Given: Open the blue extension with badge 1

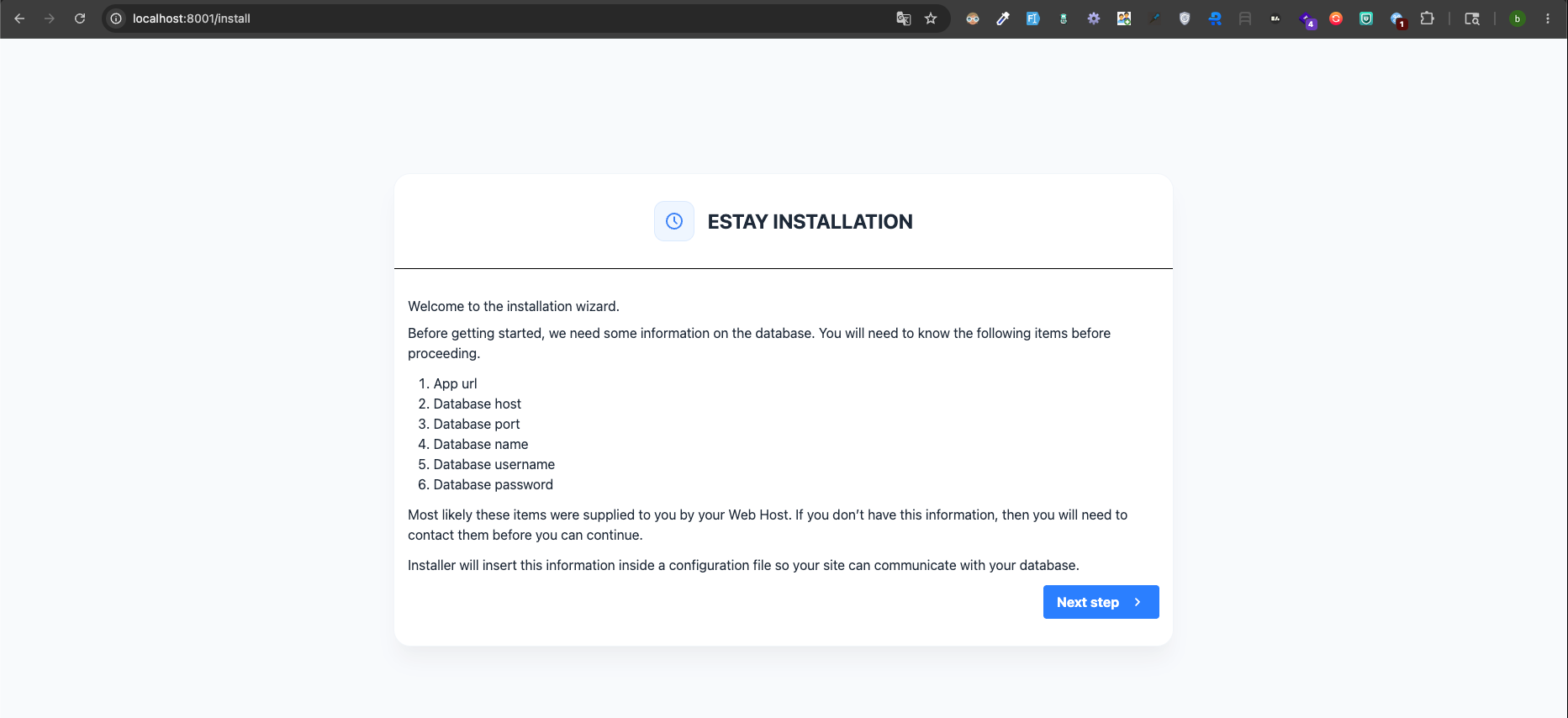Looking at the screenshot, I should (x=1397, y=19).
